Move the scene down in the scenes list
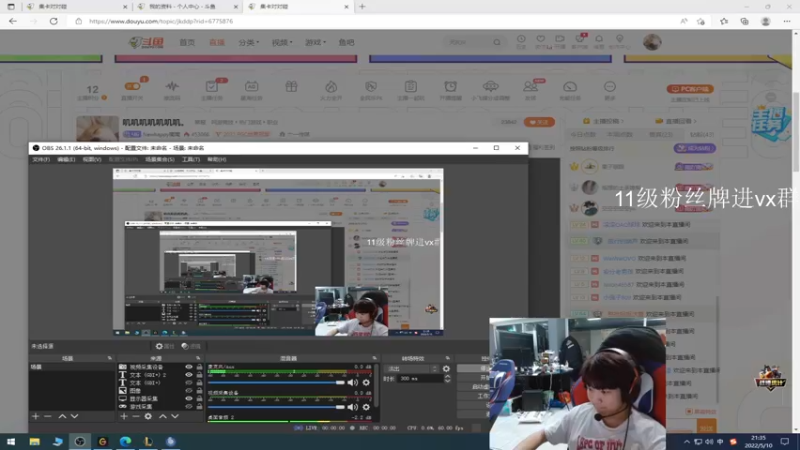The image size is (800, 450). [74, 416]
